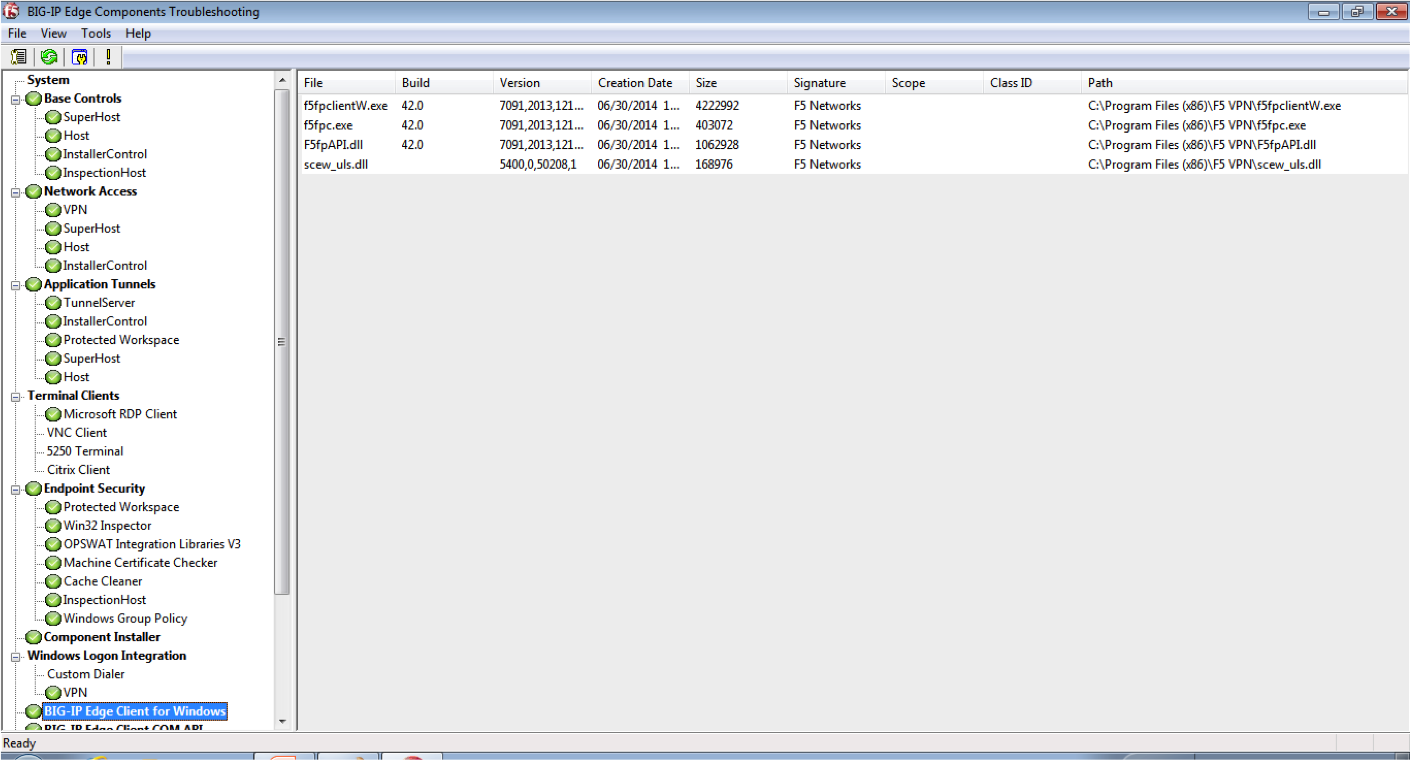
Task: Select OPSWAT Integration Libraries V3 in the tree
Action: tap(152, 544)
